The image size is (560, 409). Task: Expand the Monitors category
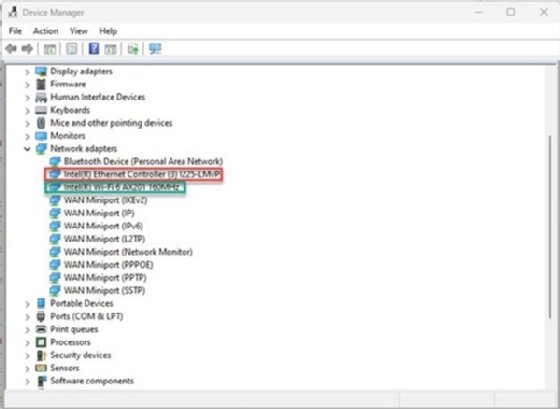click(x=28, y=136)
